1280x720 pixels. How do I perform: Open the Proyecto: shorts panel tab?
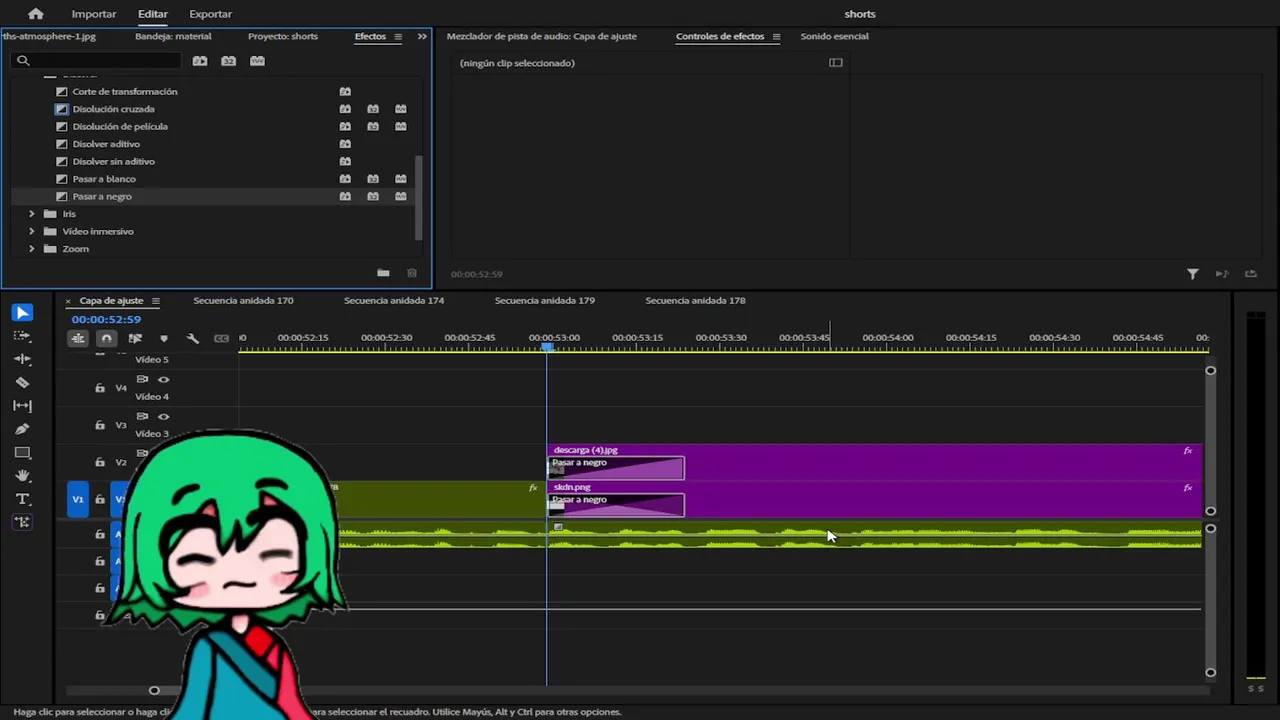pos(283,36)
